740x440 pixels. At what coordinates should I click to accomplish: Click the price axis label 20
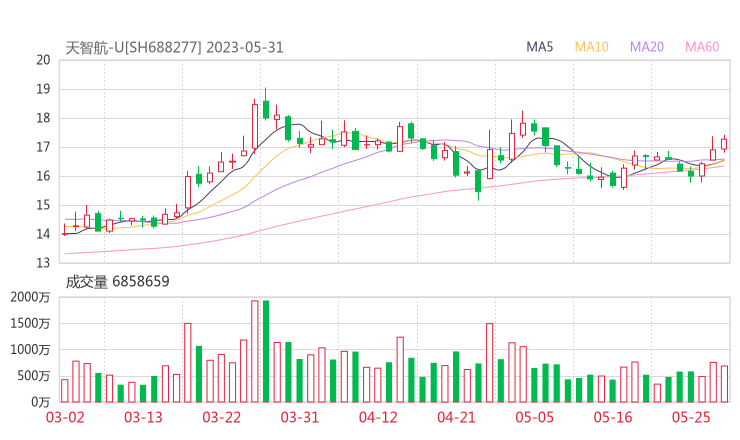tap(43, 60)
